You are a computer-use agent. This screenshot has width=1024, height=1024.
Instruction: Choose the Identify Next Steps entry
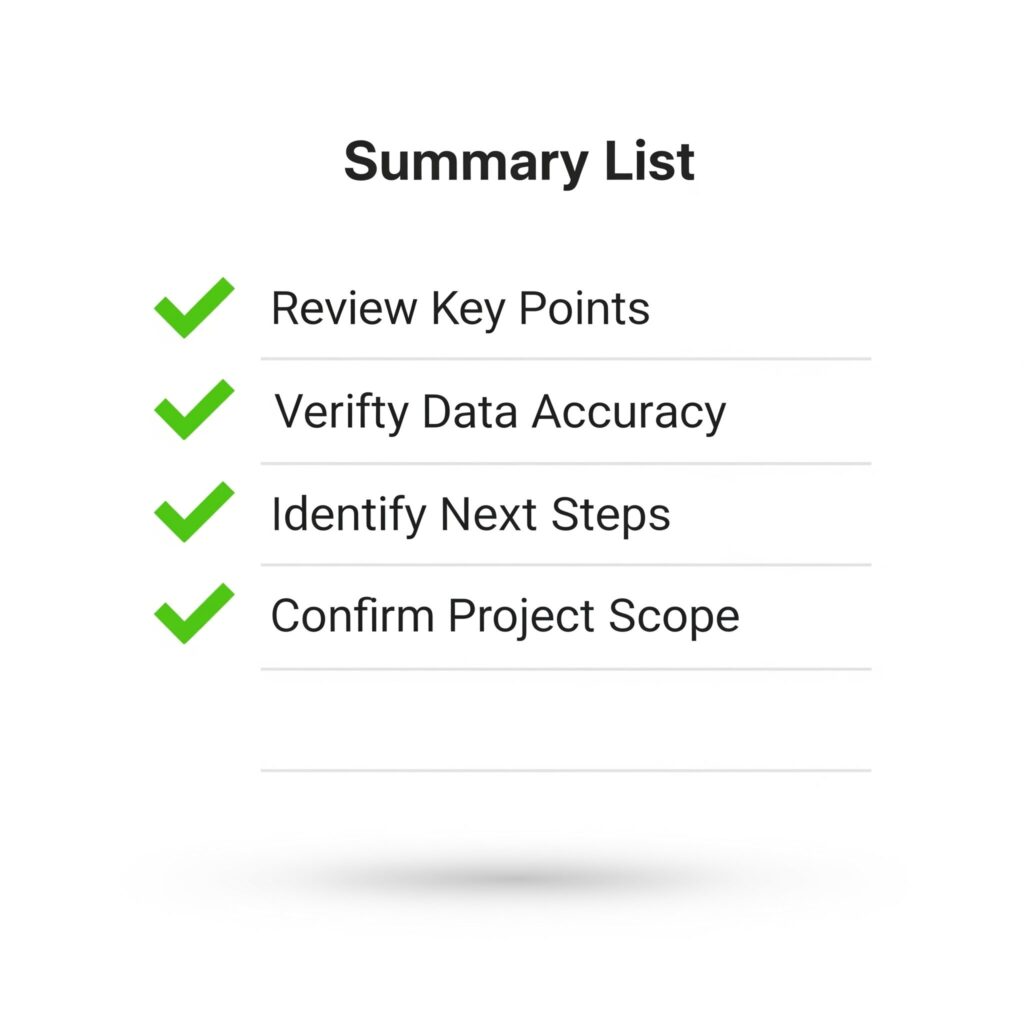471,515
